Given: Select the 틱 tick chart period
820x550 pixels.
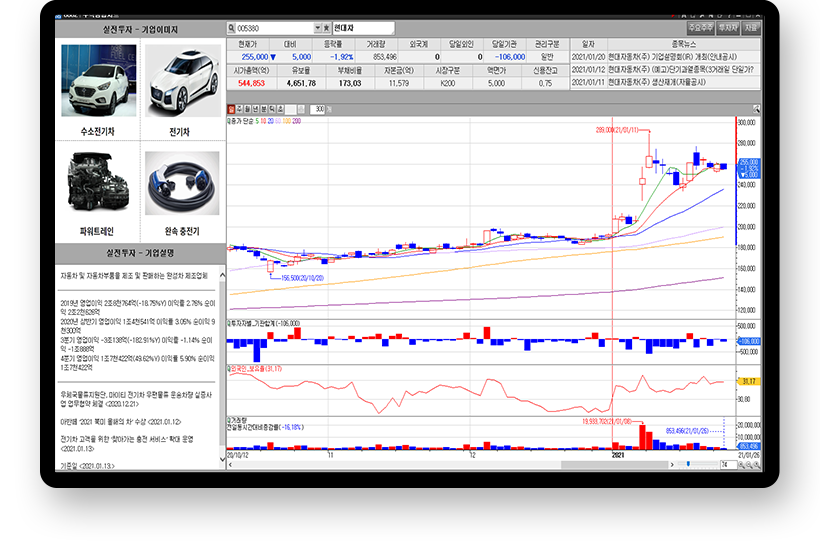Looking at the screenshot, I should click(x=272, y=109).
